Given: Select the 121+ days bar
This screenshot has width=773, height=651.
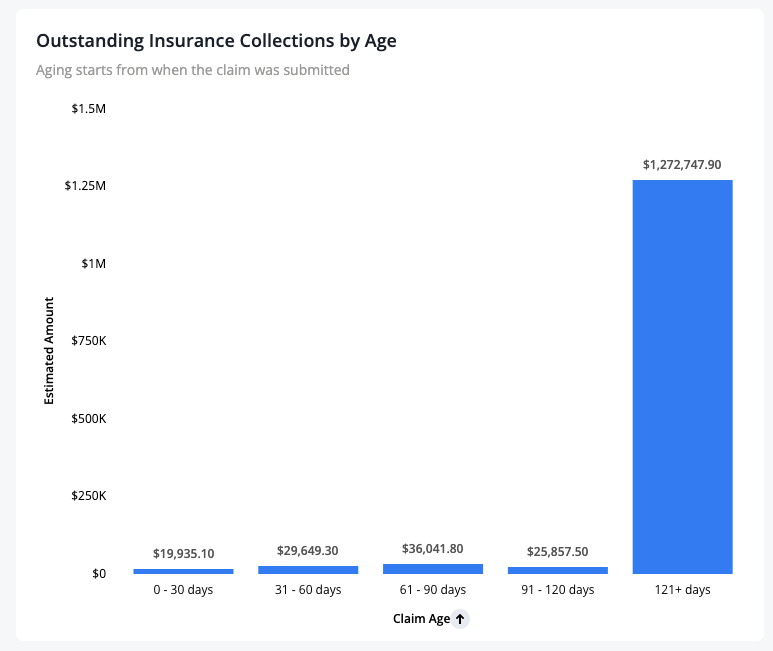Looking at the screenshot, I should [683, 377].
